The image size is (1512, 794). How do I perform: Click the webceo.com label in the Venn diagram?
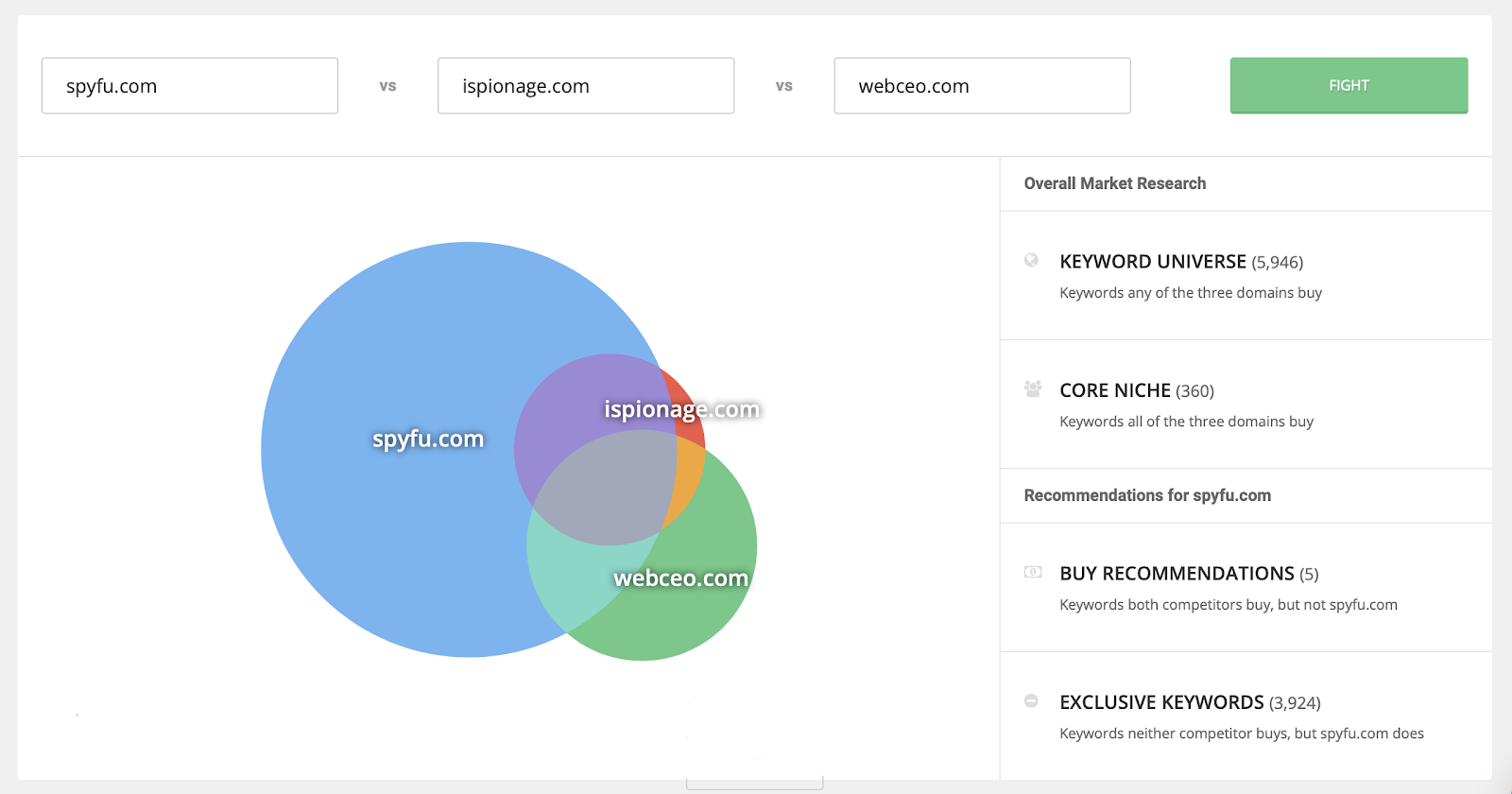[x=681, y=578]
